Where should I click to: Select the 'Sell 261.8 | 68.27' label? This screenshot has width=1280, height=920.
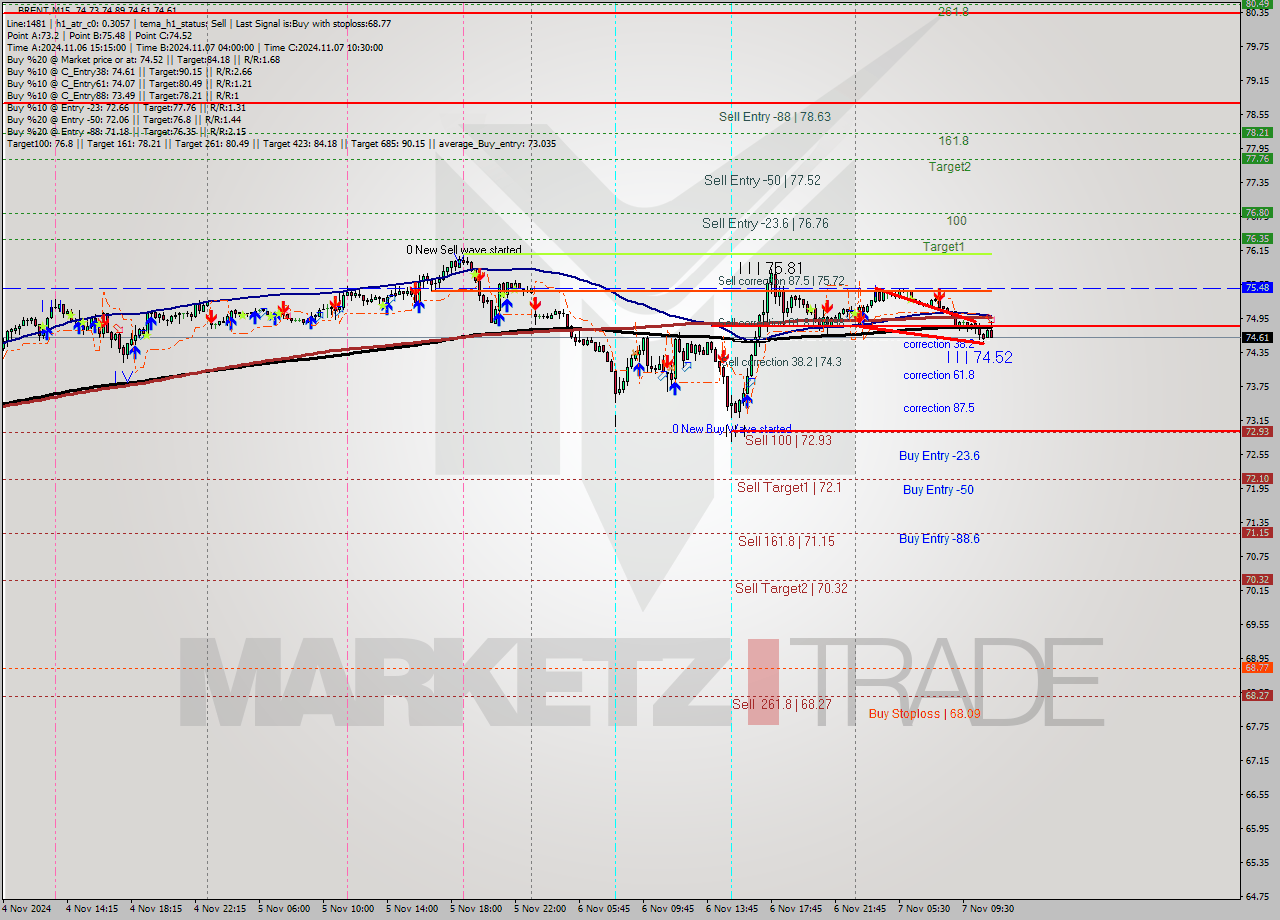781,705
